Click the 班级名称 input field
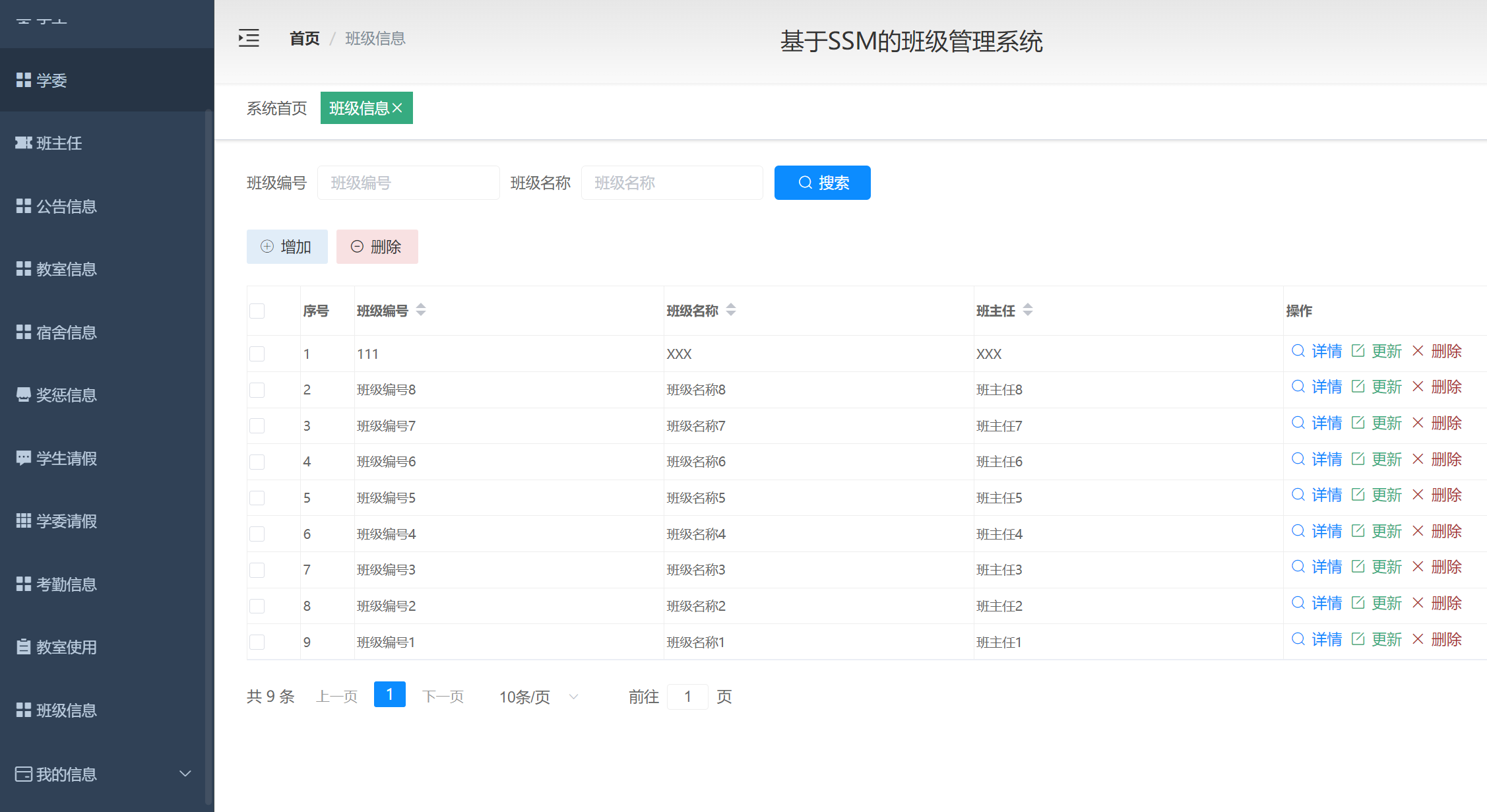Viewport: 1487px width, 812px height. pos(672,183)
